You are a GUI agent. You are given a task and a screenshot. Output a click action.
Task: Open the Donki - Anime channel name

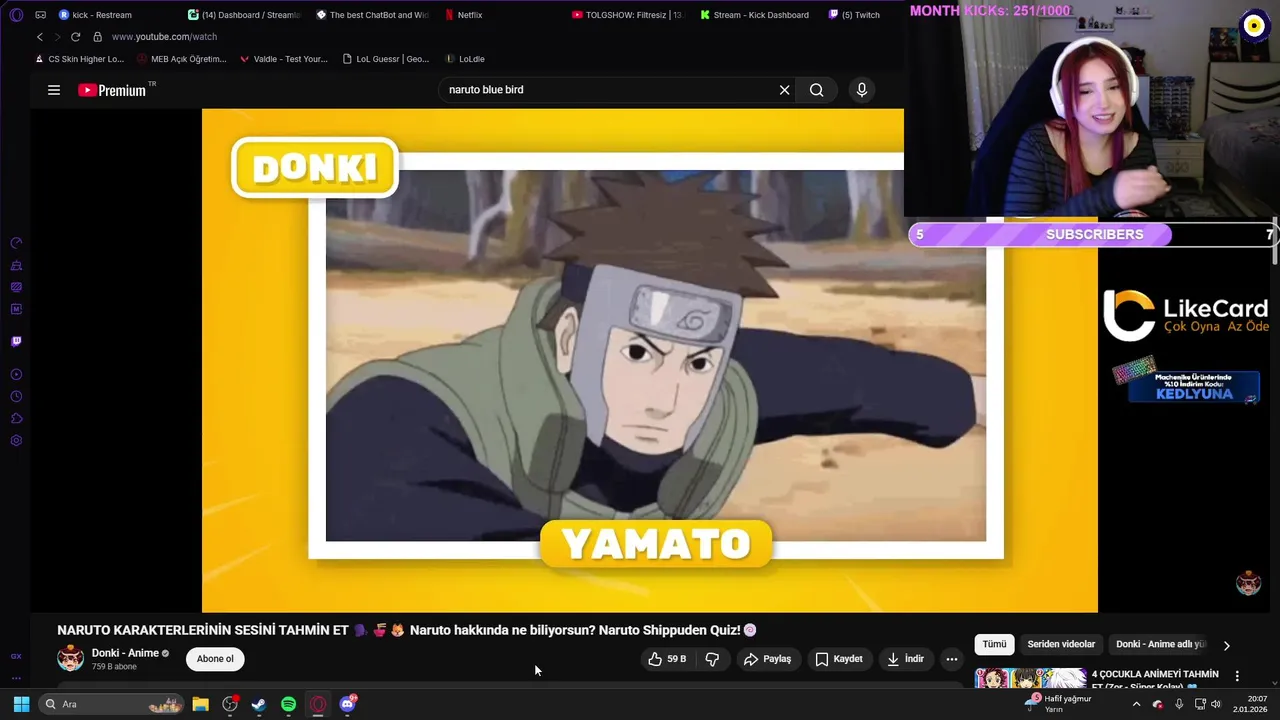tap(125, 653)
